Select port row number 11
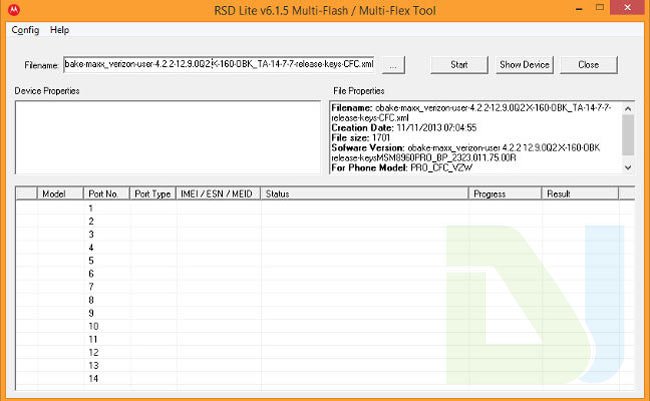 (325, 339)
